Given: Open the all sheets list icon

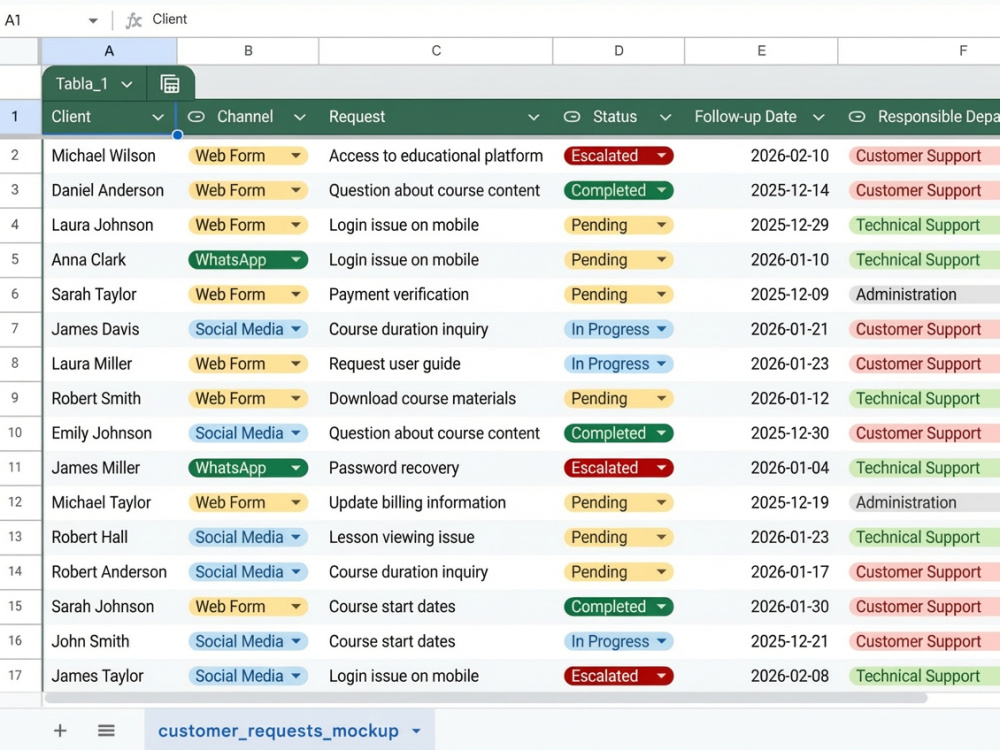Looking at the screenshot, I should (106, 730).
